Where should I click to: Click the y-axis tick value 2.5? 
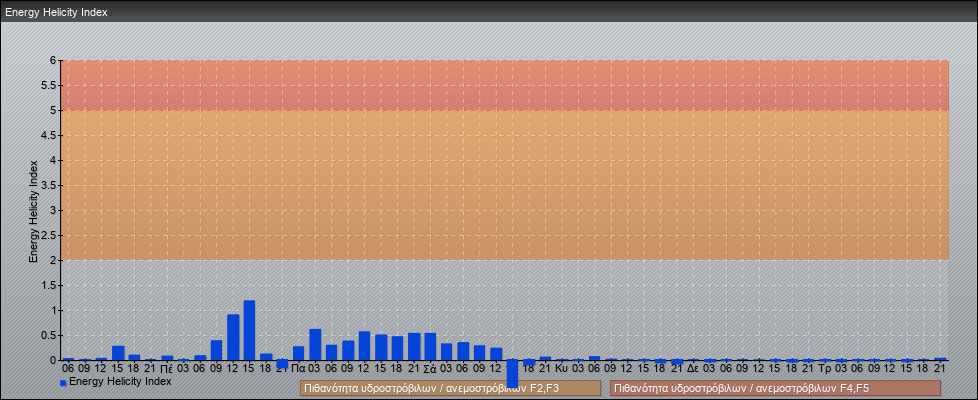point(49,235)
